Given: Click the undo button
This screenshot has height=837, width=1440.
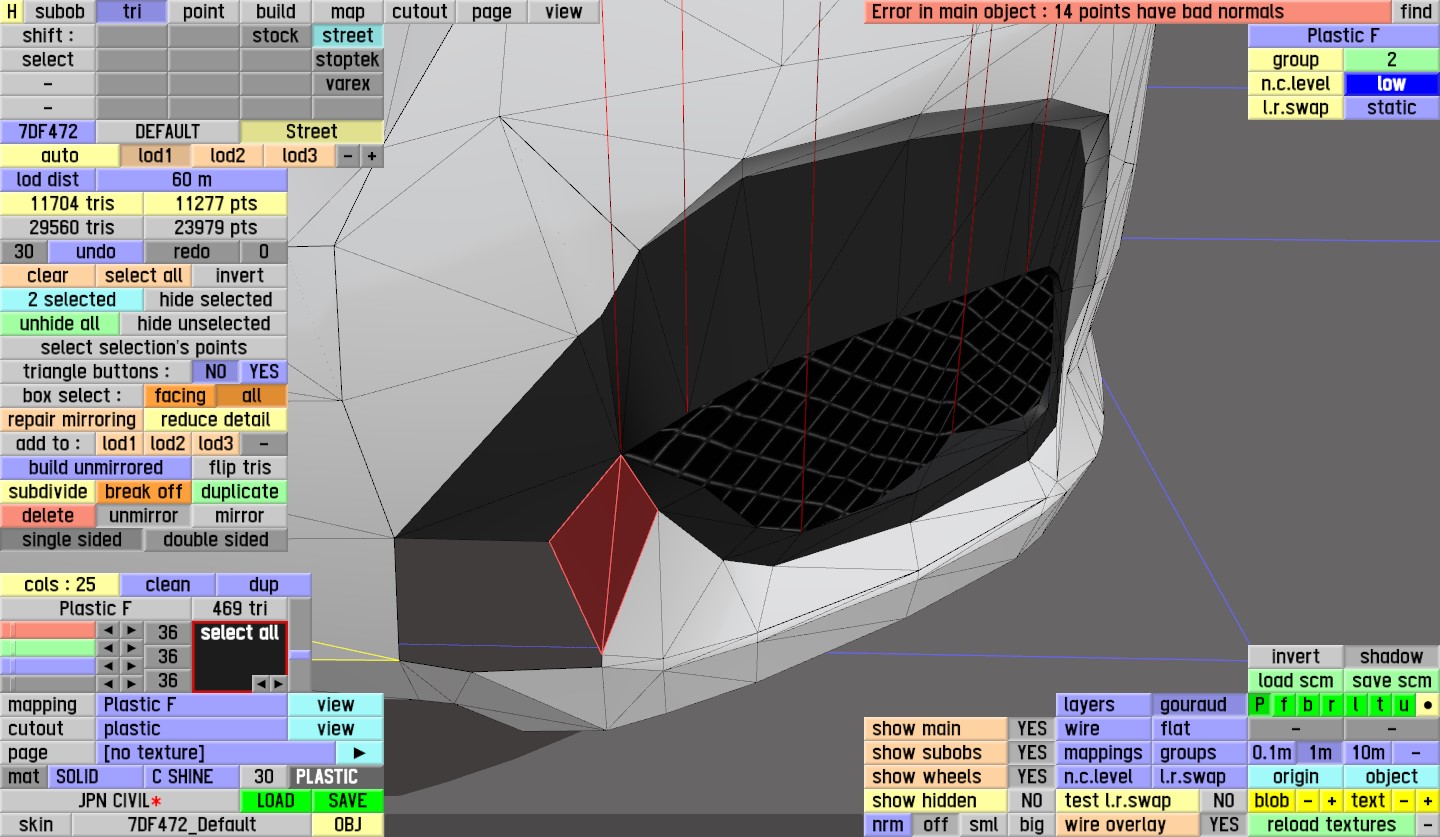Looking at the screenshot, I should [96, 252].
